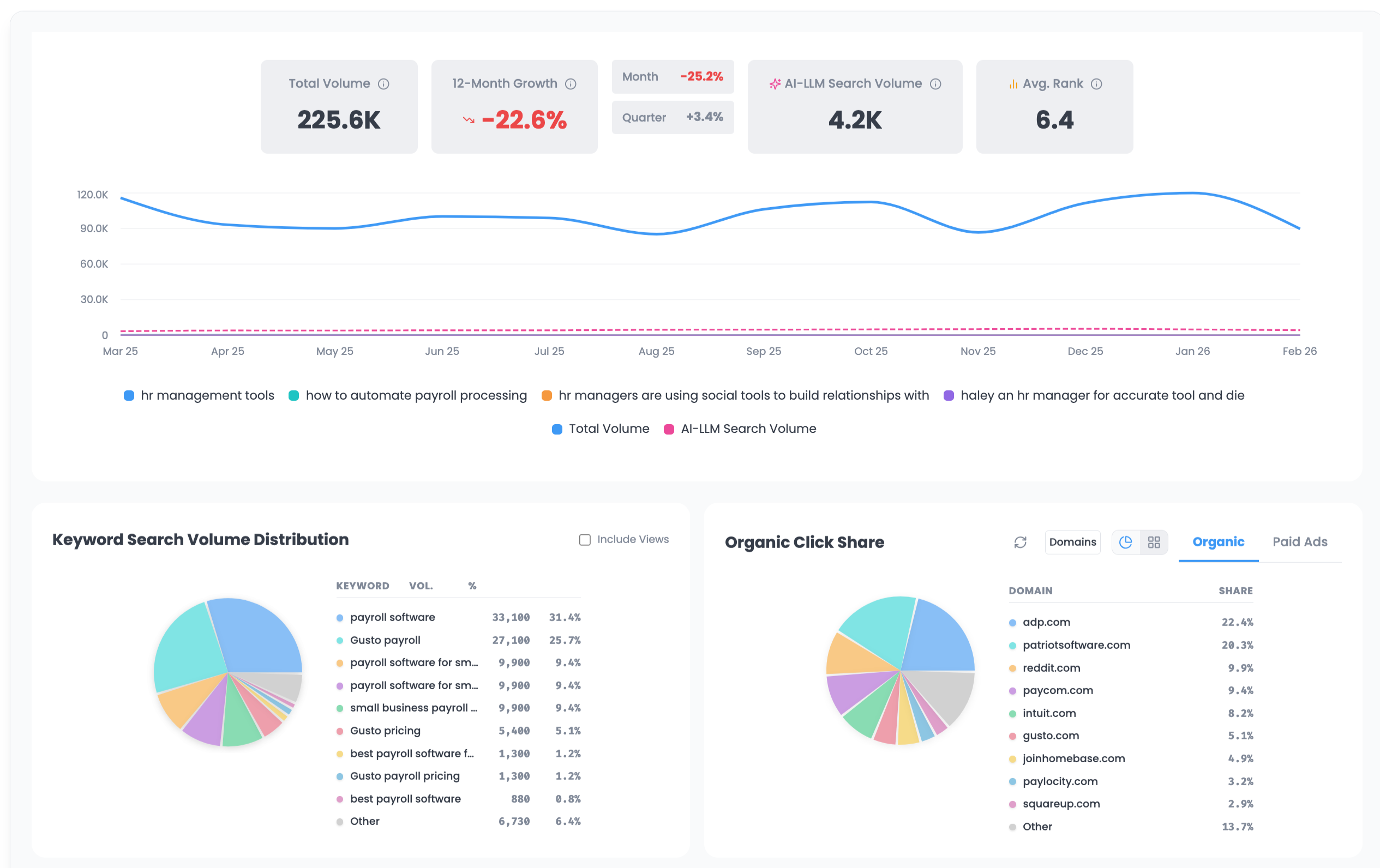This screenshot has height=868, width=1380.
Task: Switch to pie chart view icon
Action: (x=1126, y=542)
